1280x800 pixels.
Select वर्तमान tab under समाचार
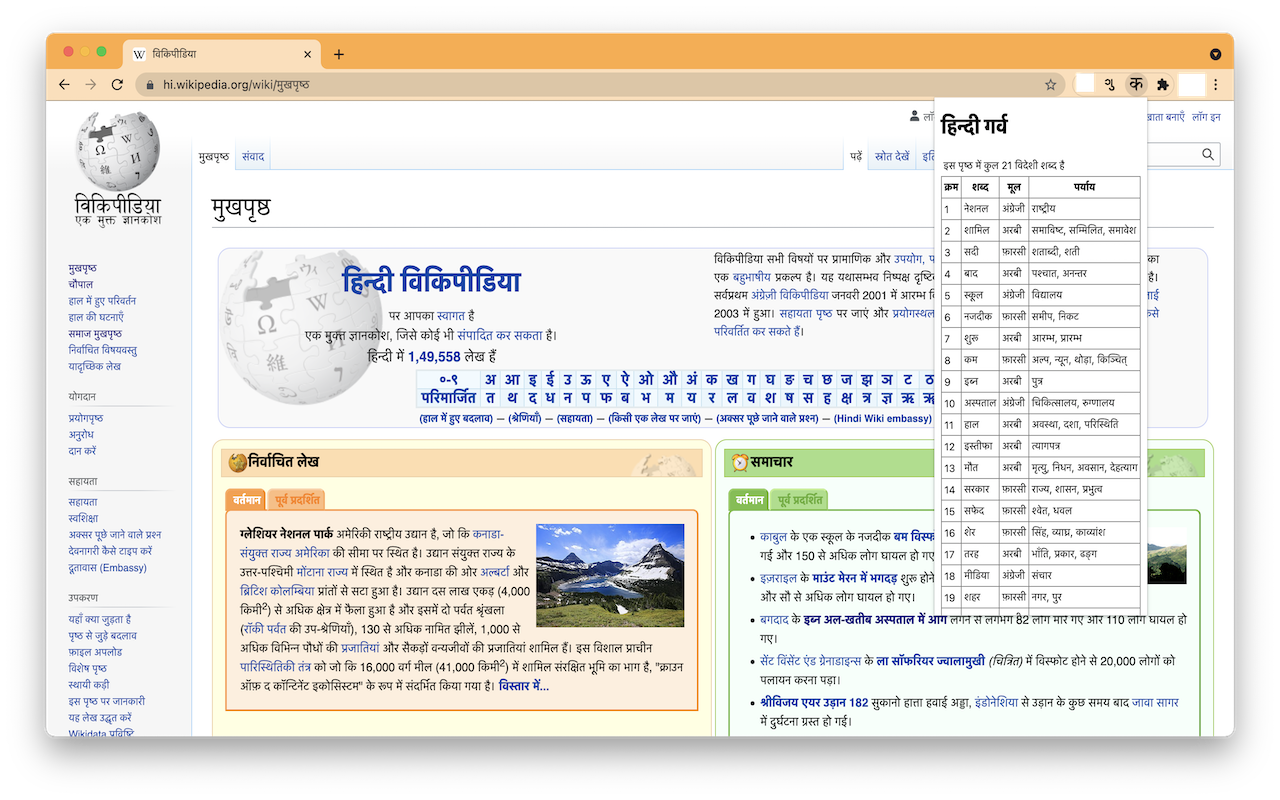click(x=749, y=500)
